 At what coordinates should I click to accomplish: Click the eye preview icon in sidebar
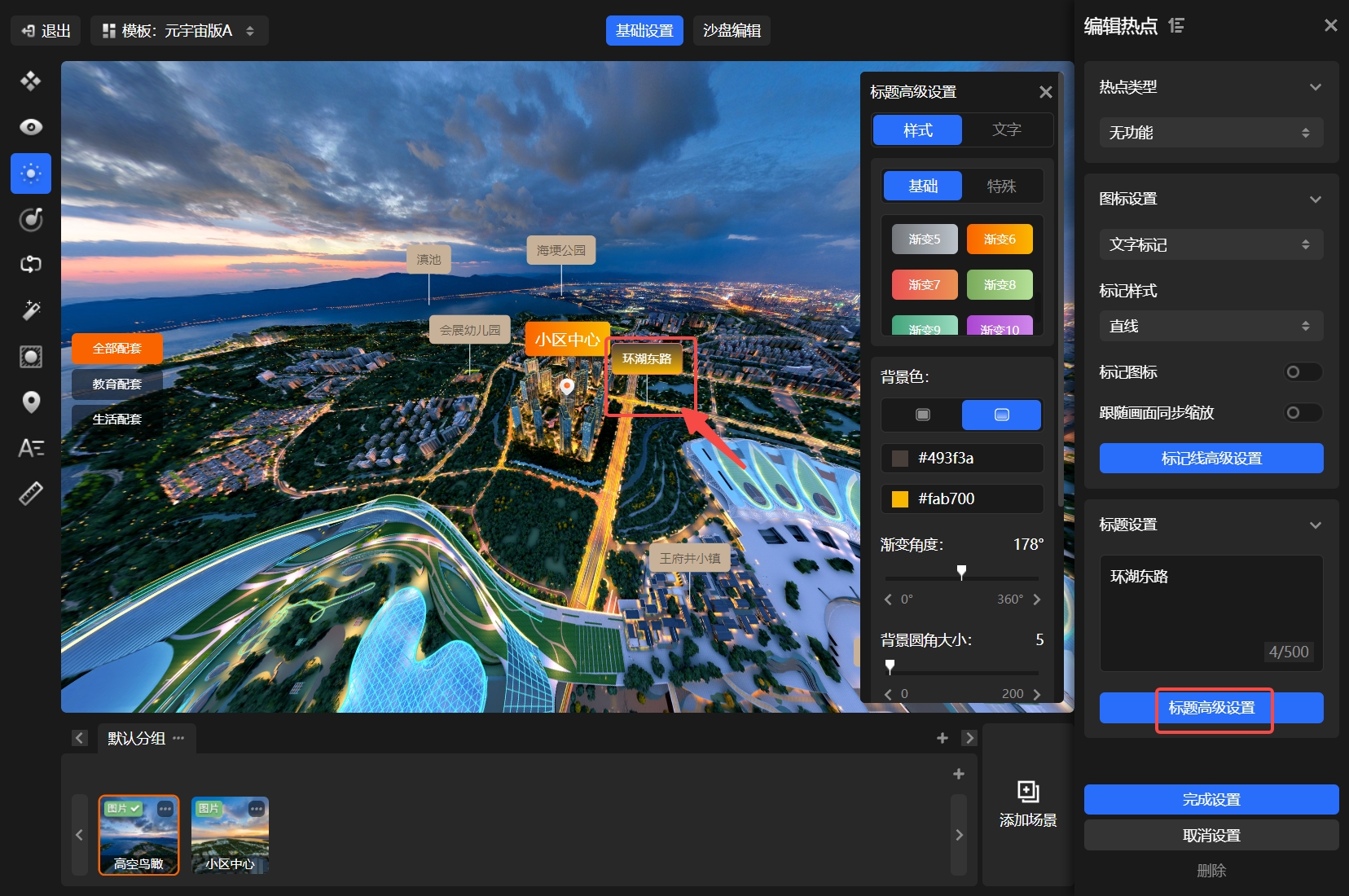tap(31, 127)
